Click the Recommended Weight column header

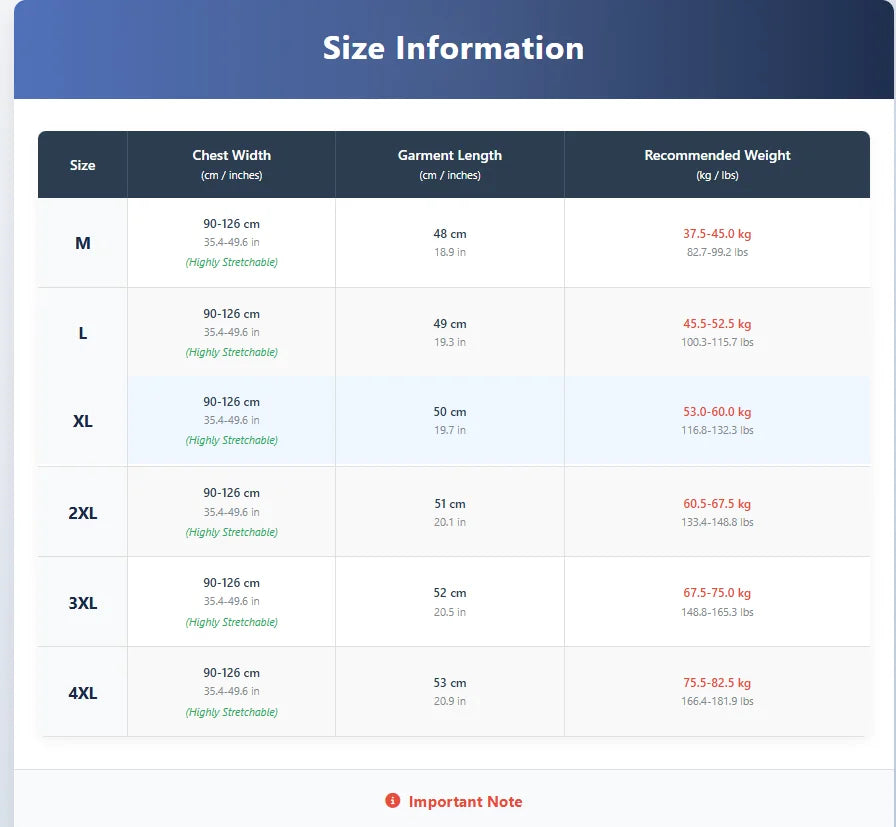click(x=717, y=156)
